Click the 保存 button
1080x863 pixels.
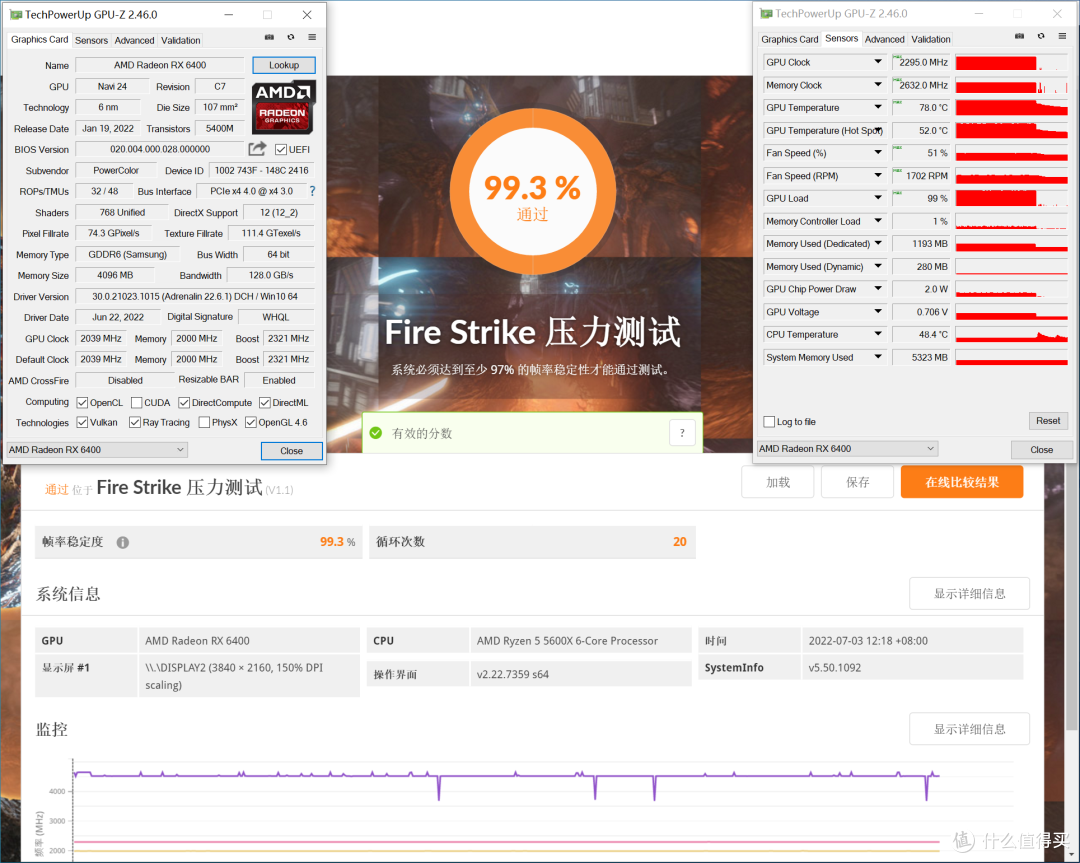coord(858,482)
